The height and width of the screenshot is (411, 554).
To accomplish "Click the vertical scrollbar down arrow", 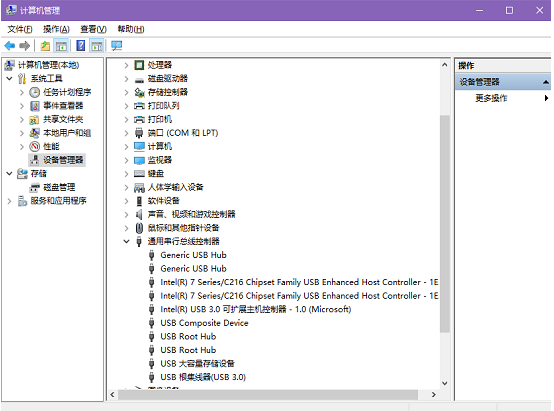I will pyautogui.click(x=444, y=383).
